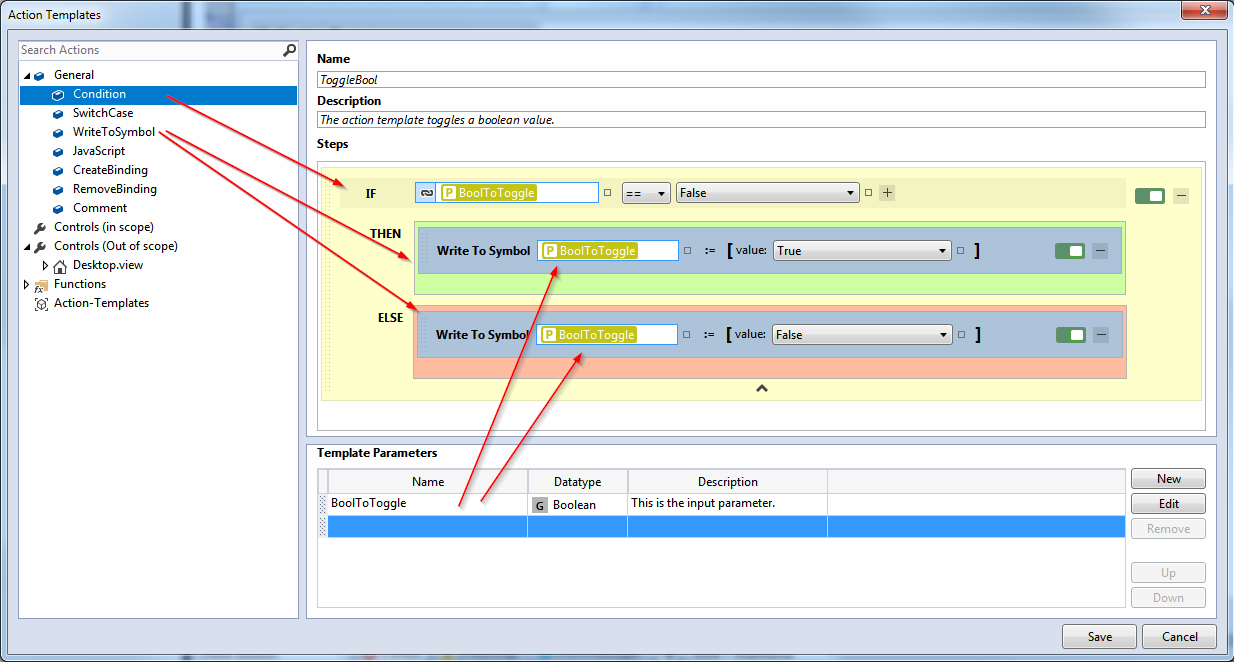Screen dimensions: 1234x662
Task: Remove the IF step with minus icon
Action: 1181,196
